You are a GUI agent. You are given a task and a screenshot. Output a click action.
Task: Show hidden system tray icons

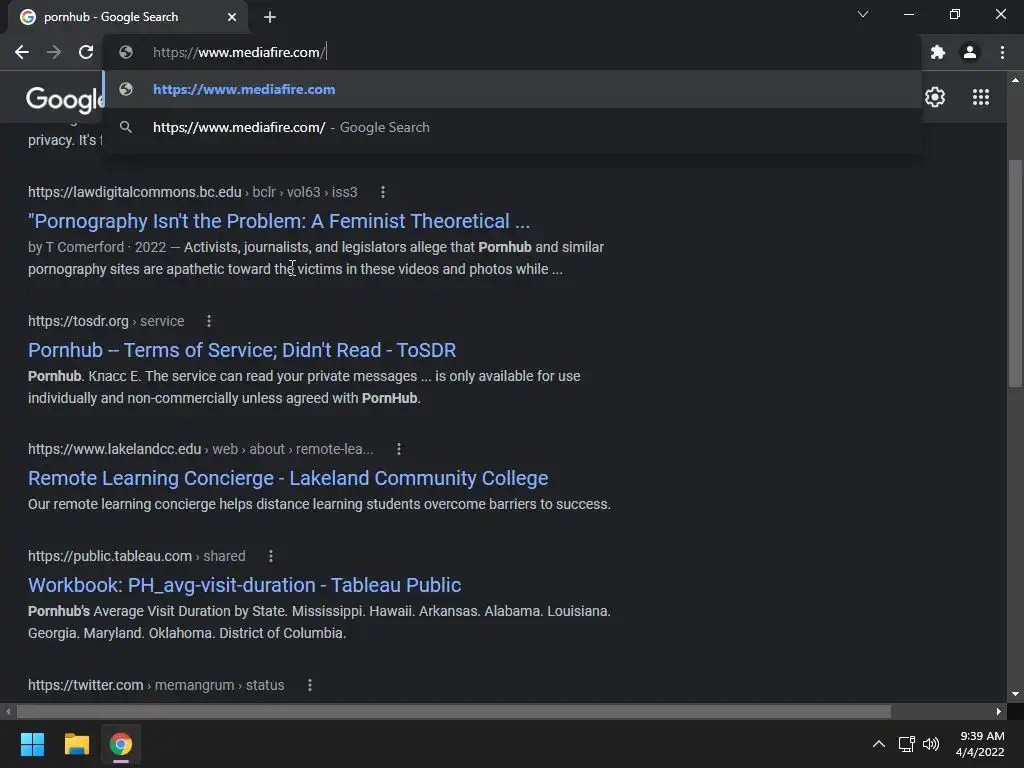tap(879, 744)
